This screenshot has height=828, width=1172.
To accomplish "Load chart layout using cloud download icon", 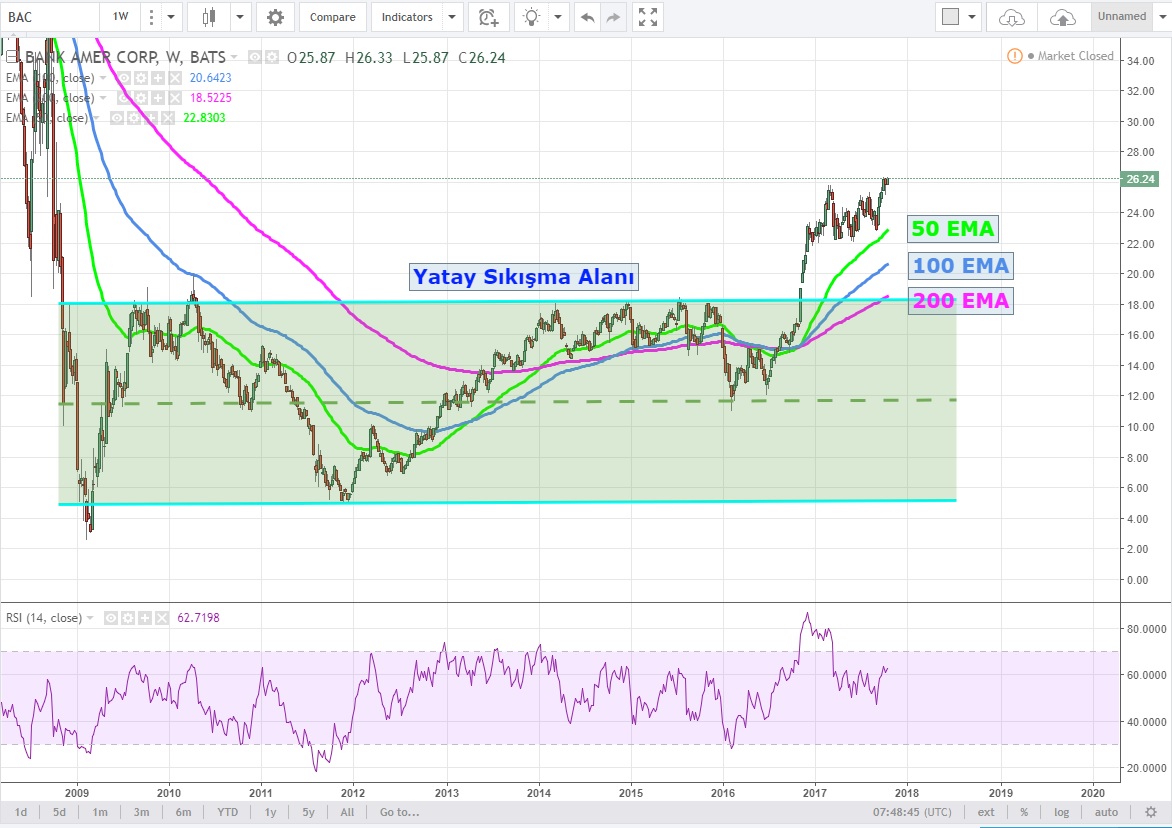I will [1012, 17].
